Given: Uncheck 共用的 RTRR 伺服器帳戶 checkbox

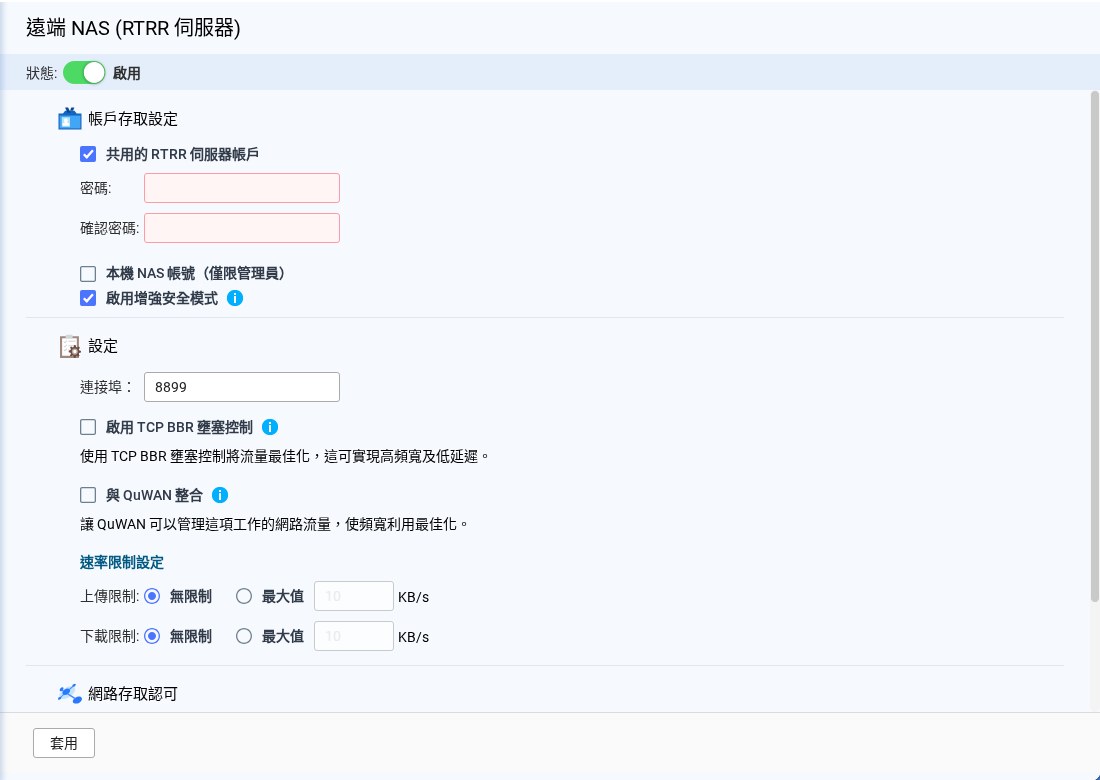Looking at the screenshot, I should click(88, 154).
